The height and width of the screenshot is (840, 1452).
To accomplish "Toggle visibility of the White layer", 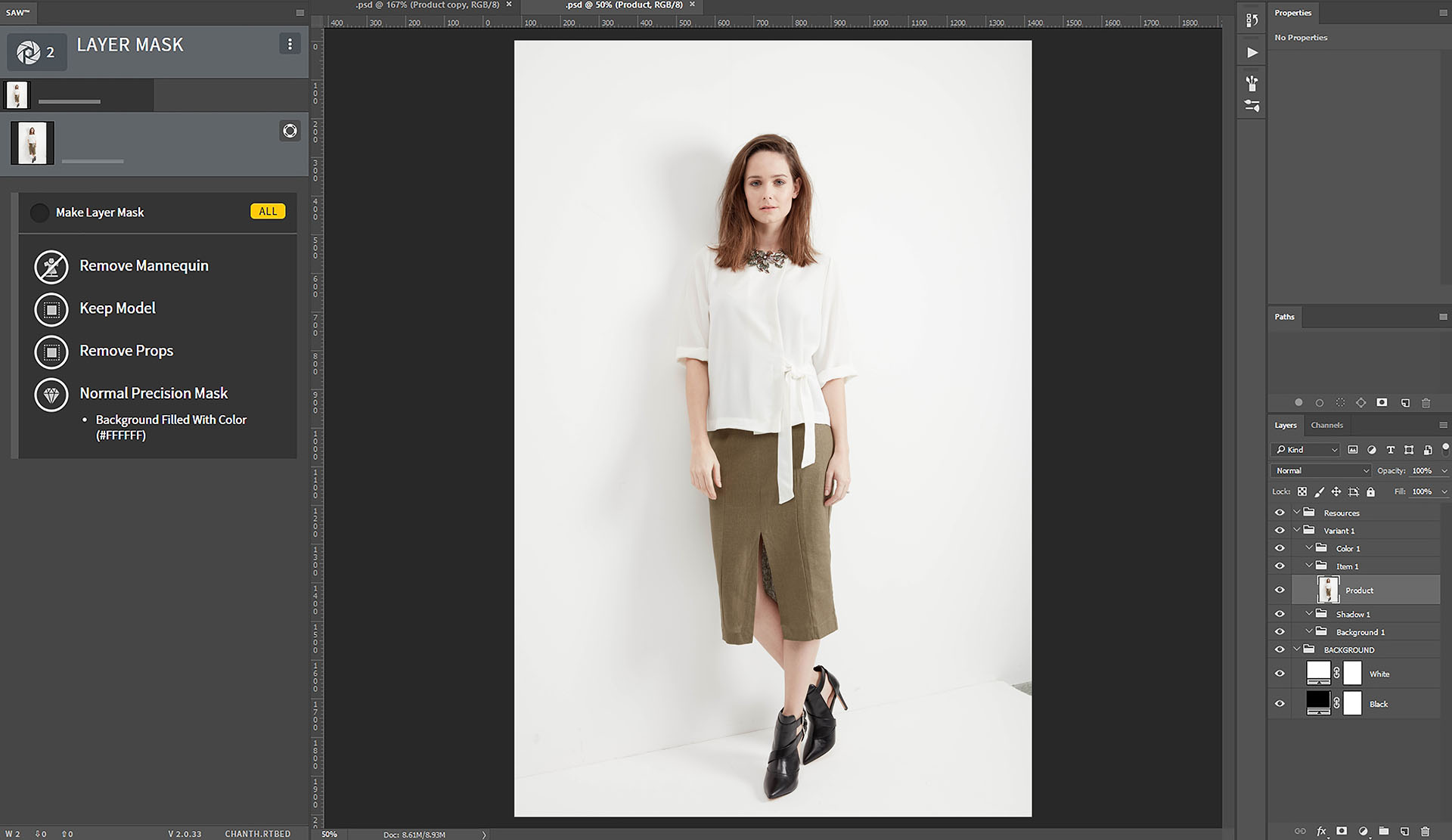I will [x=1280, y=674].
